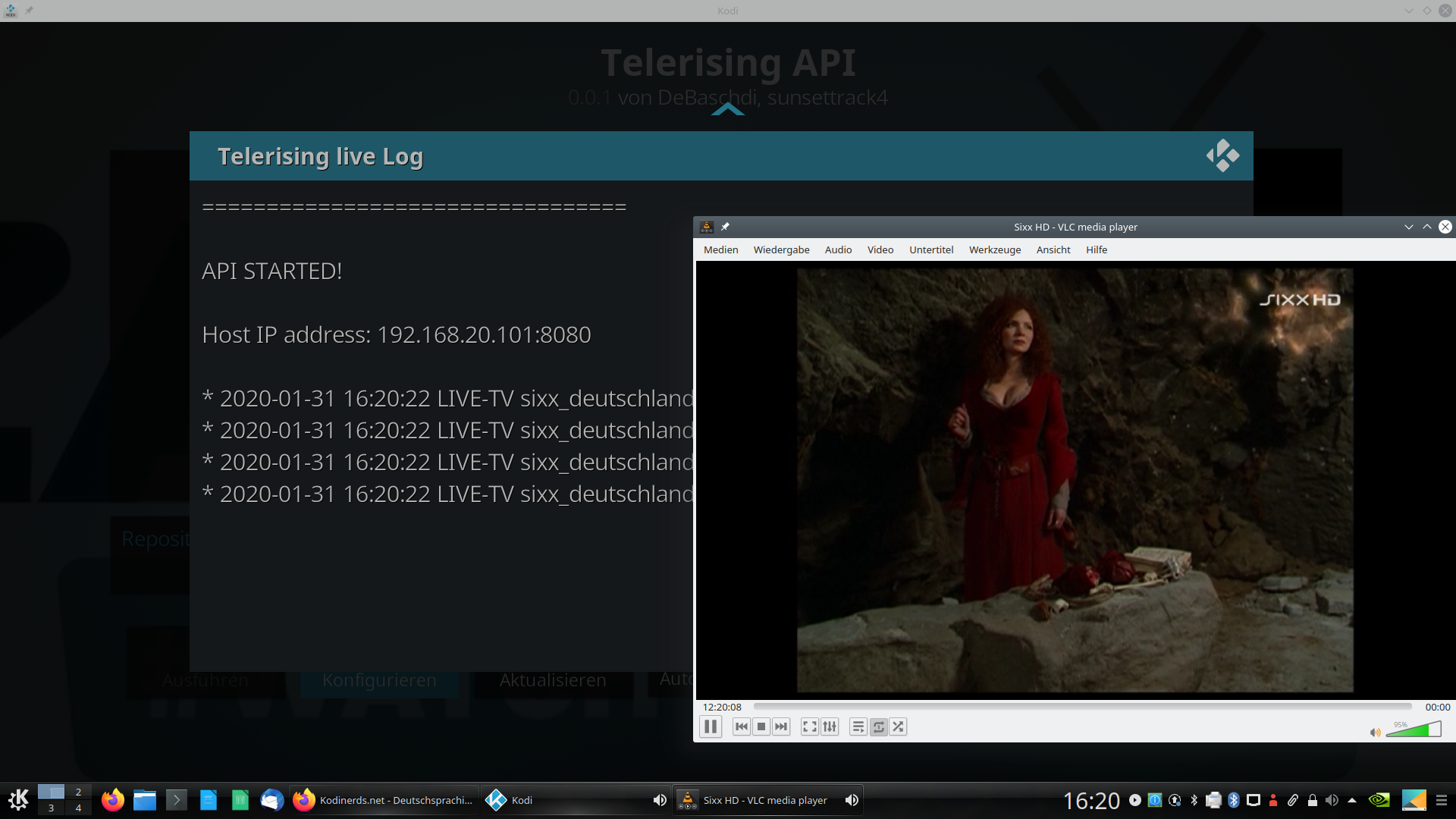Click the up chevron under Telerising API
Viewport: 1456px width, 819px height.
728,110
